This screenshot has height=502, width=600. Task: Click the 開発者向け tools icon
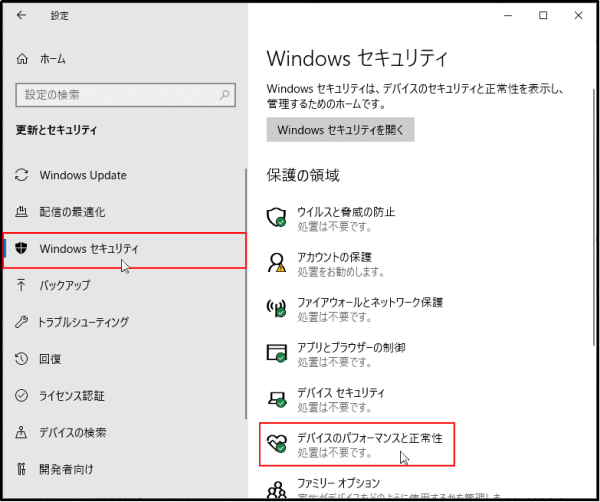(21, 469)
